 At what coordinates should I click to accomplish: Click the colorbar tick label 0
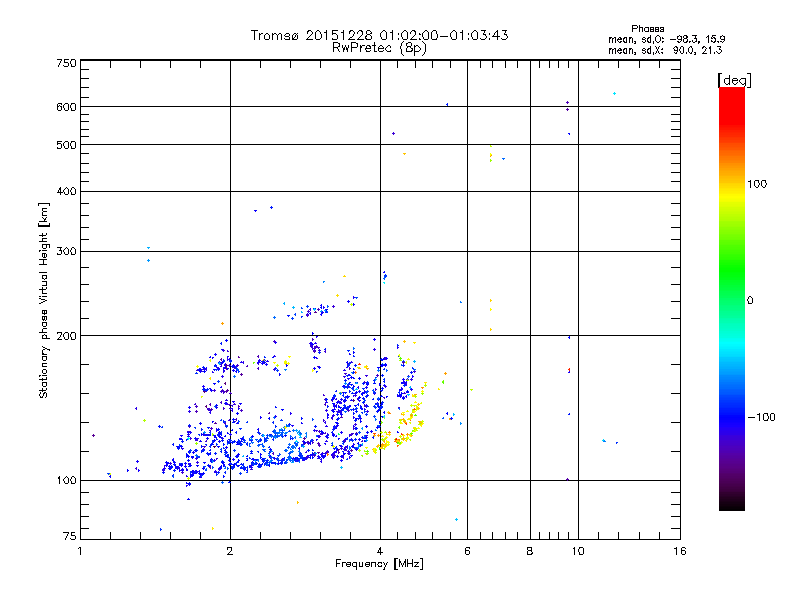coord(750,301)
